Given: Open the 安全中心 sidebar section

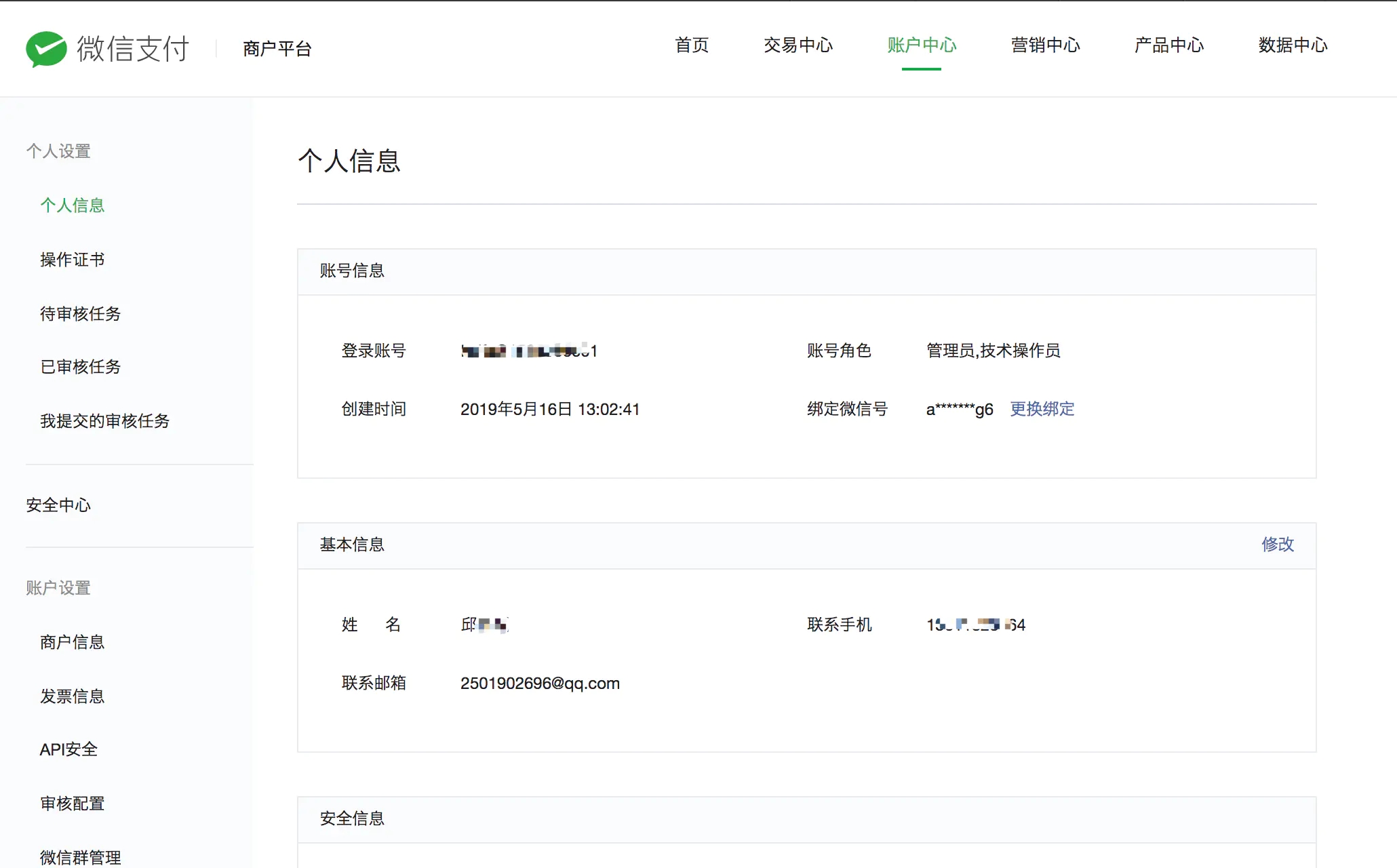Looking at the screenshot, I should pos(58,505).
